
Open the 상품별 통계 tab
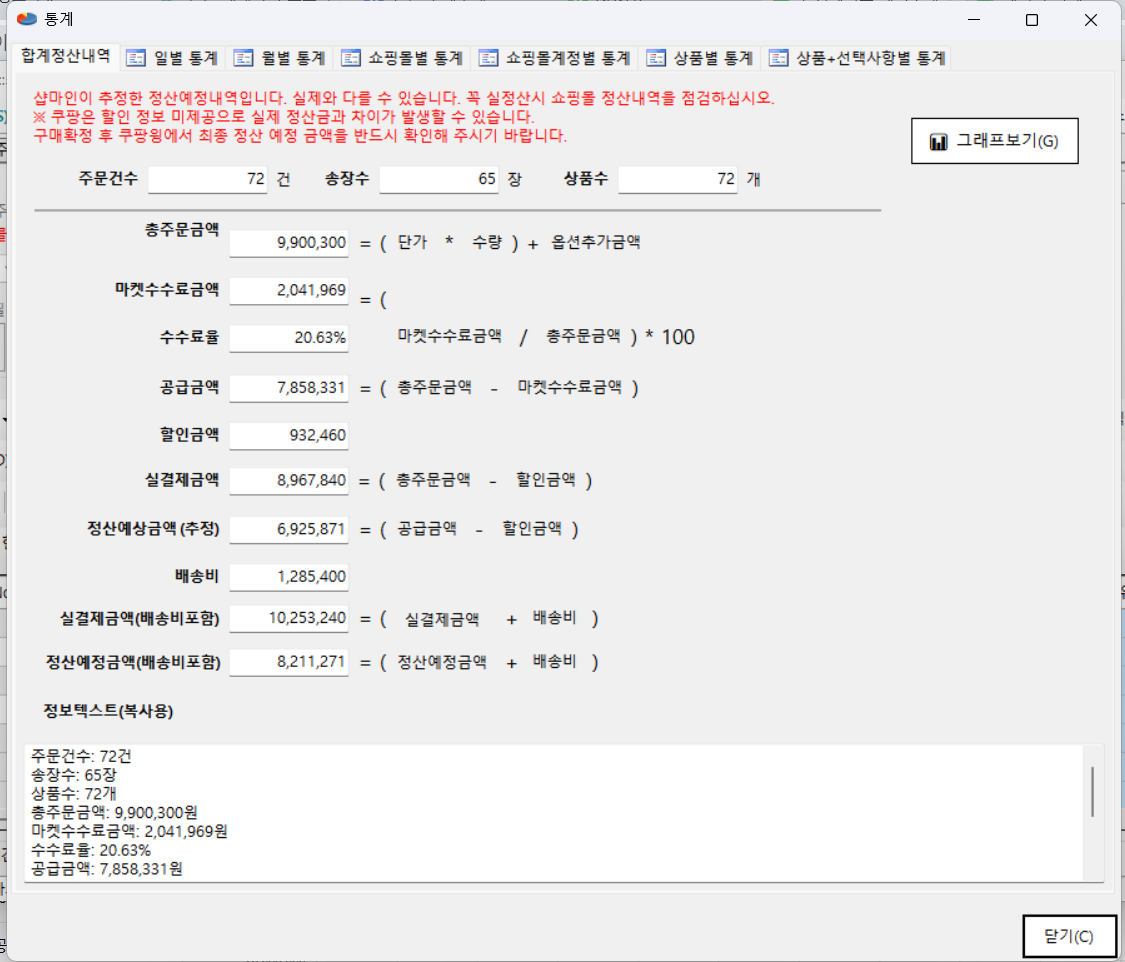[700, 58]
